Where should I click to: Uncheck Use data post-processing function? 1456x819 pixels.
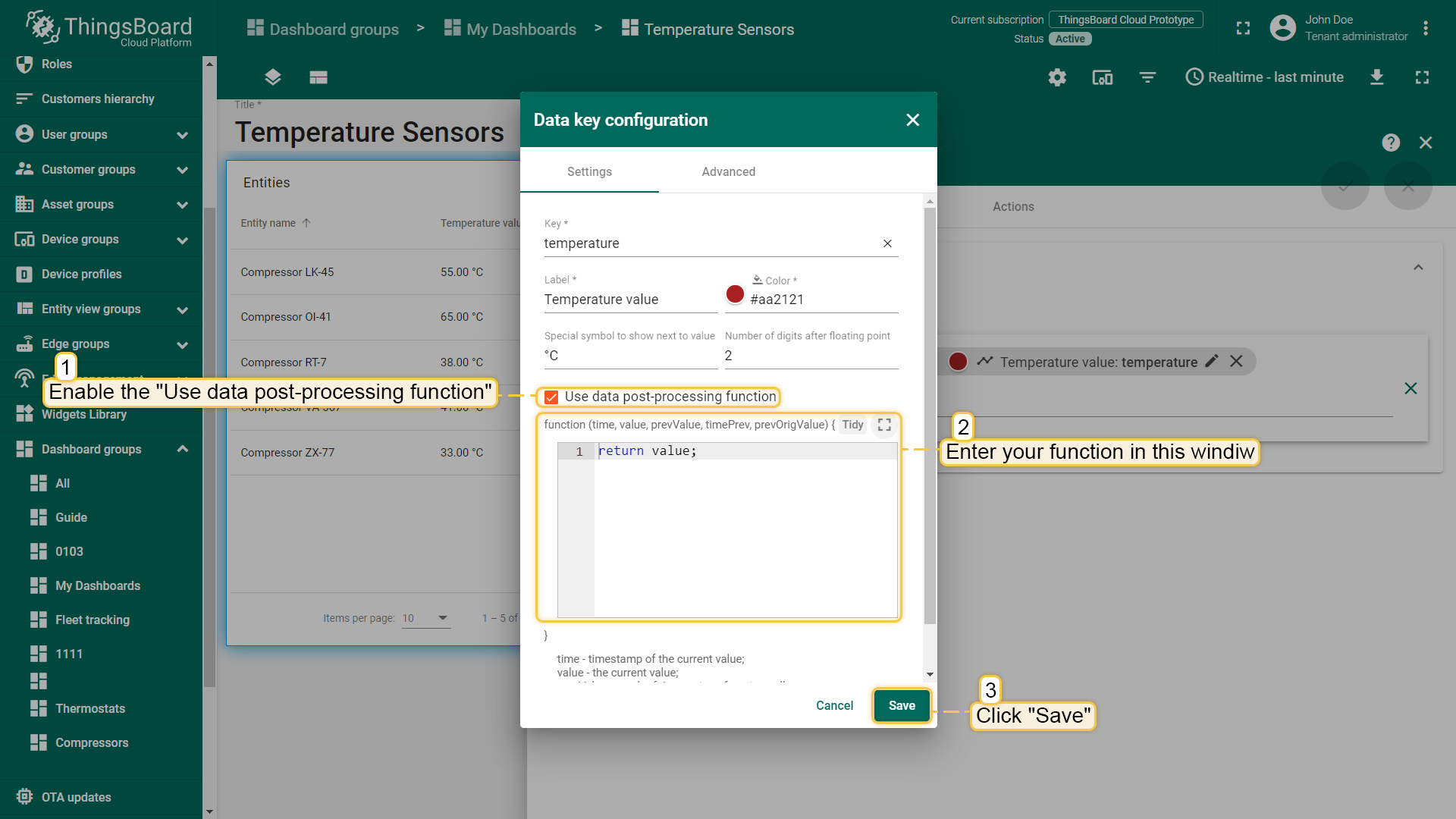tap(551, 397)
